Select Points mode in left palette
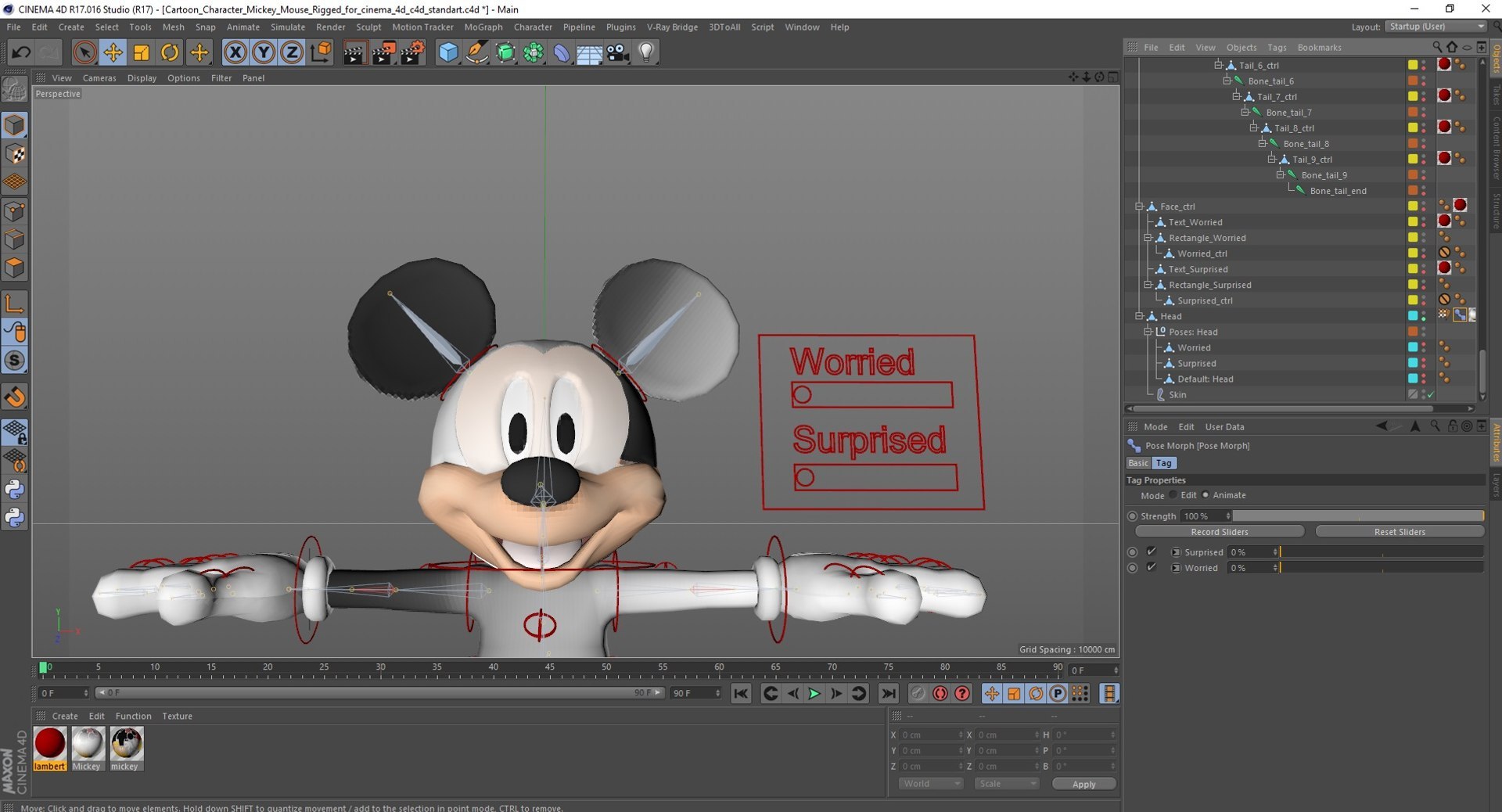1502x812 pixels. [x=15, y=210]
